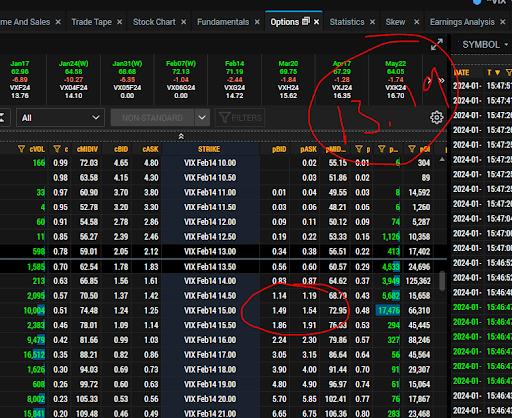Select the Mar20 expiration

coord(288,79)
